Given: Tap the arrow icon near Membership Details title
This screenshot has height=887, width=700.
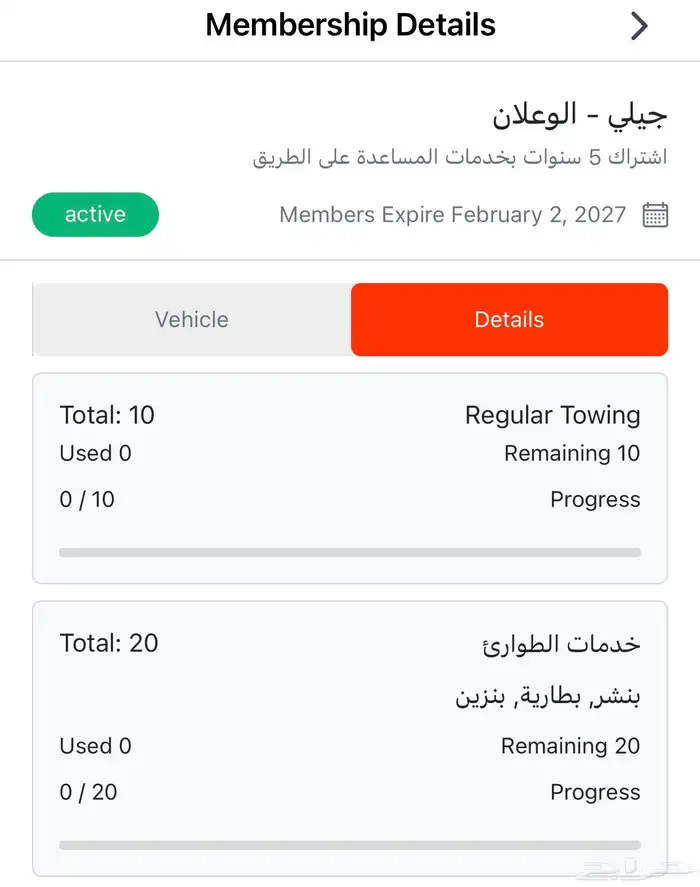Looking at the screenshot, I should pos(640,27).
